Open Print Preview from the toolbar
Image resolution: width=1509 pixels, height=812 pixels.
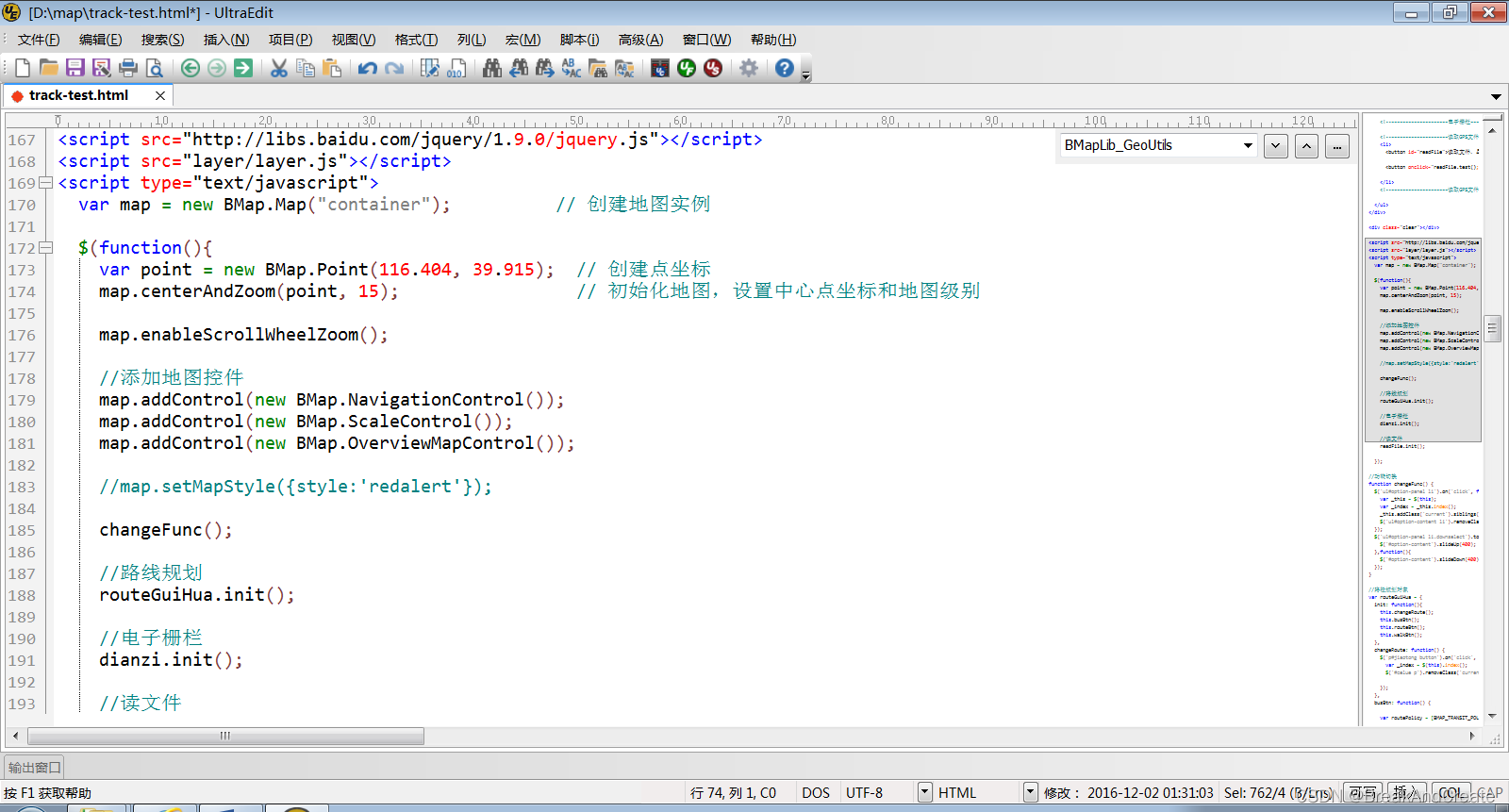[155, 68]
